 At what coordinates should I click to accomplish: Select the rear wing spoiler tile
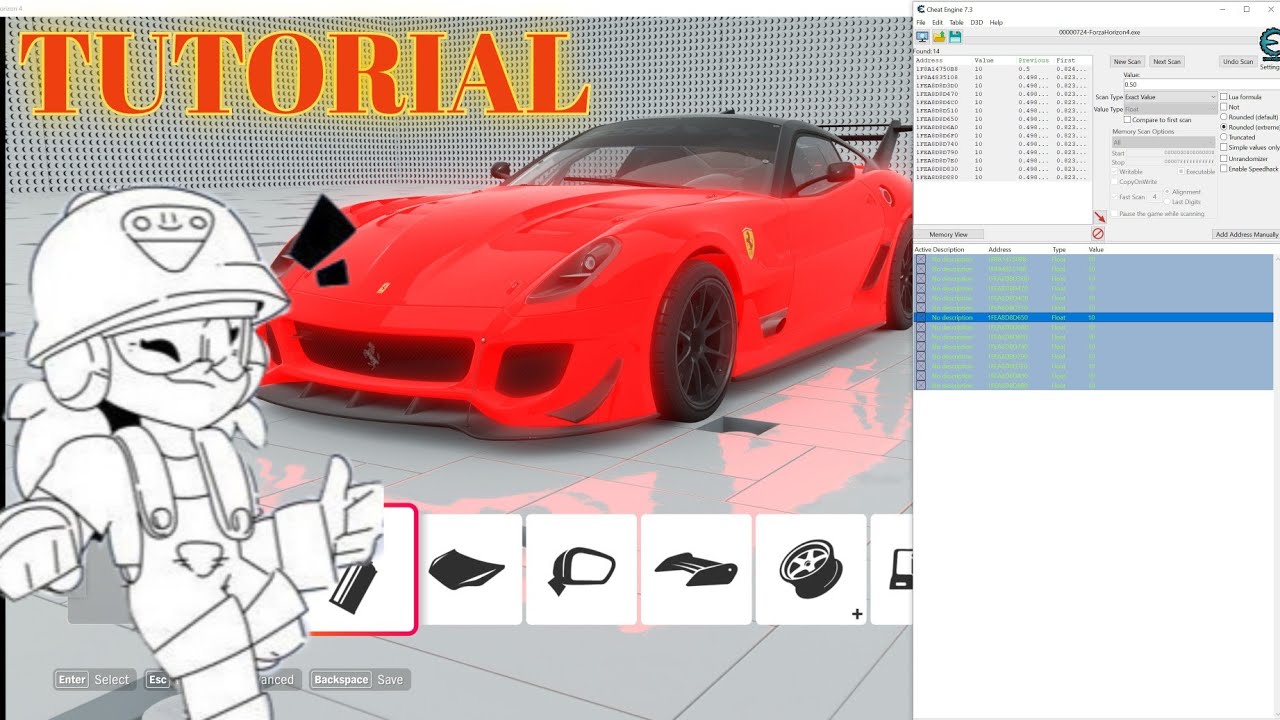coord(696,569)
